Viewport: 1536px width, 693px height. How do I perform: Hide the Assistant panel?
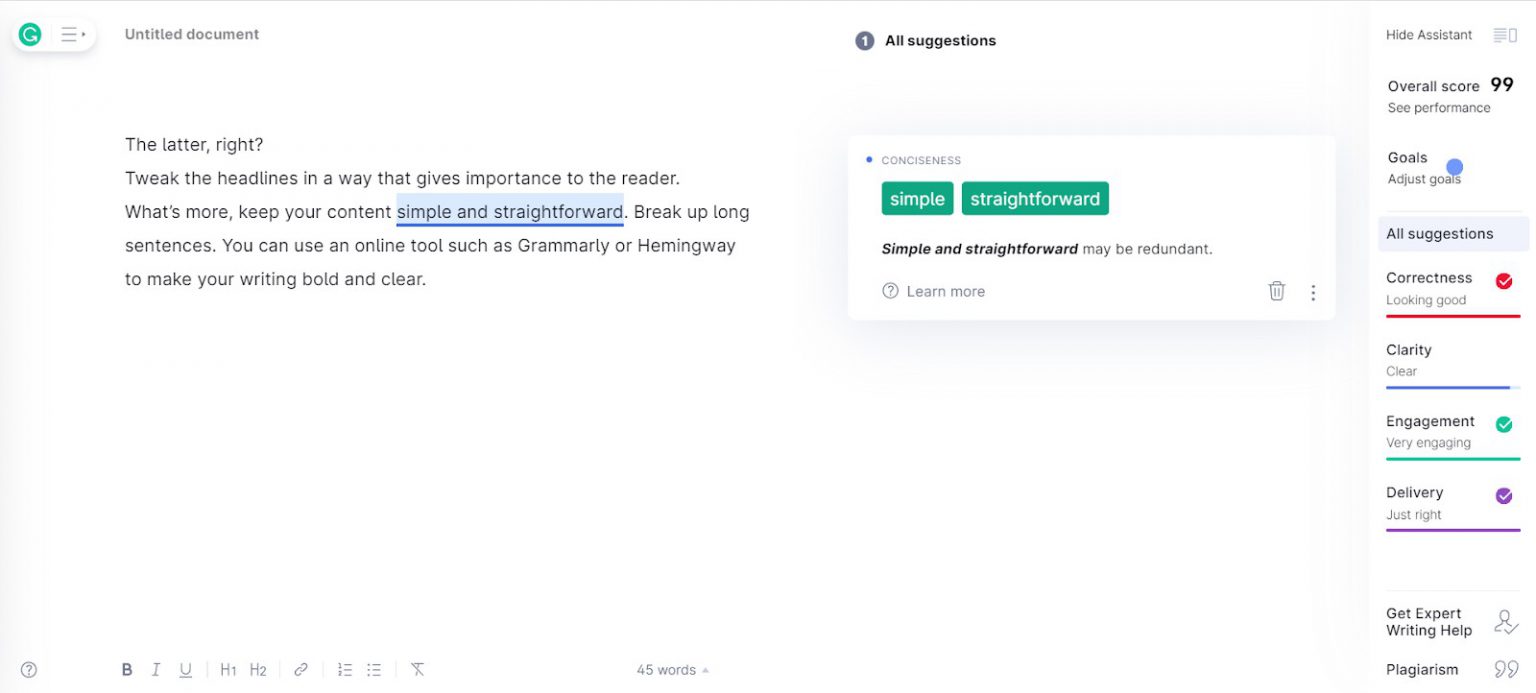pos(1429,34)
